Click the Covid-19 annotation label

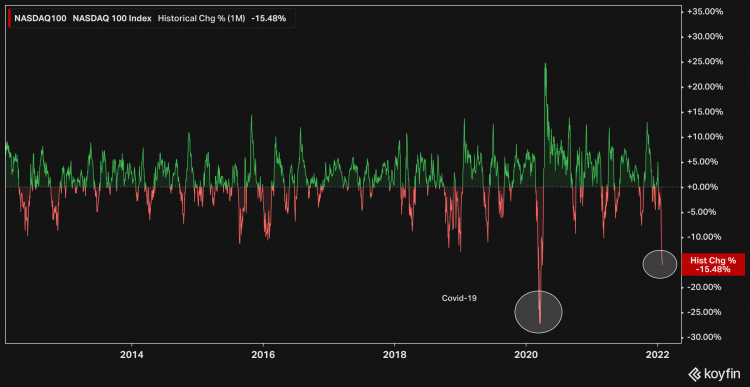[x=459, y=298]
